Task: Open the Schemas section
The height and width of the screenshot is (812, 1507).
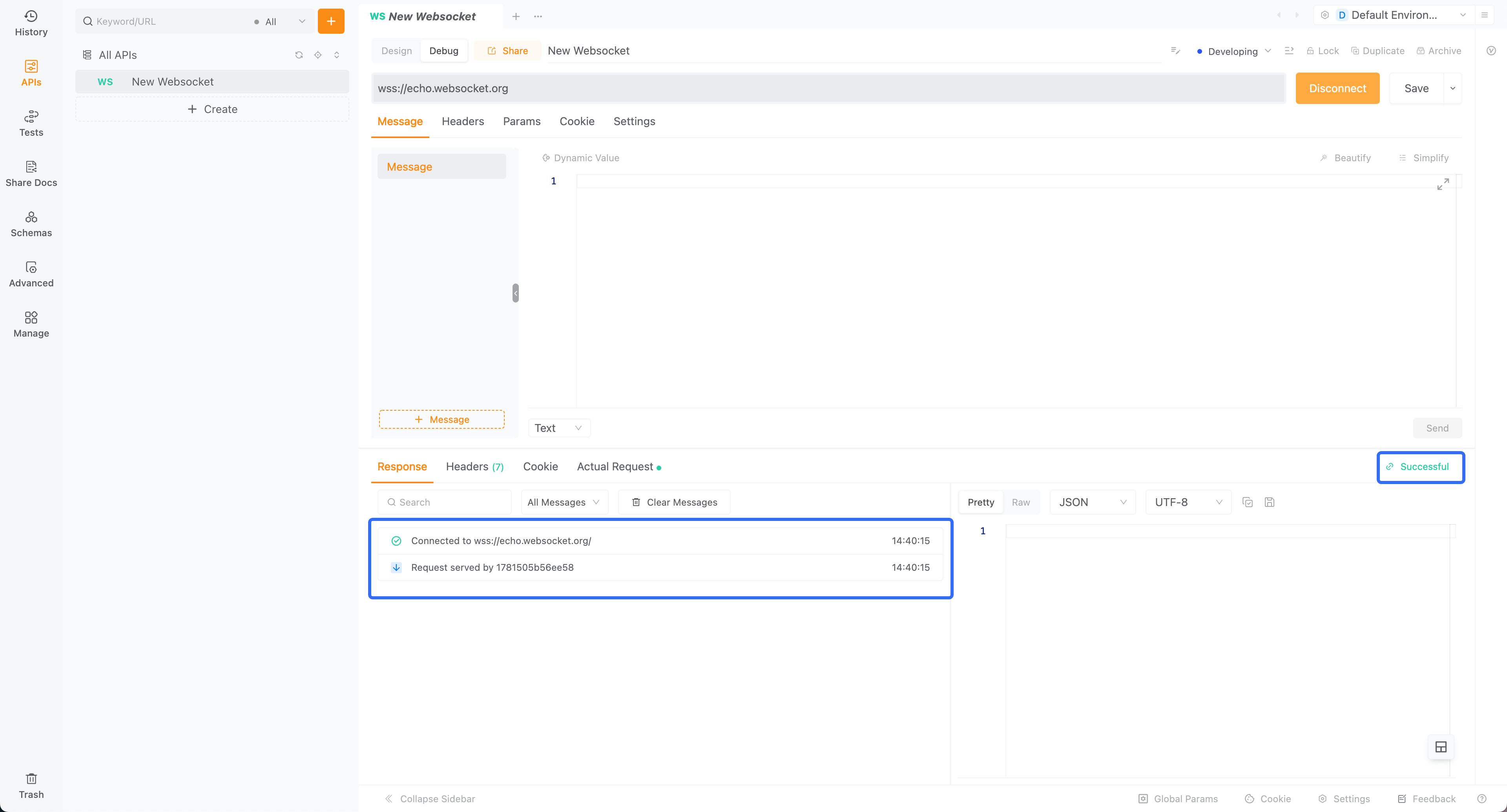Action: pos(31,224)
